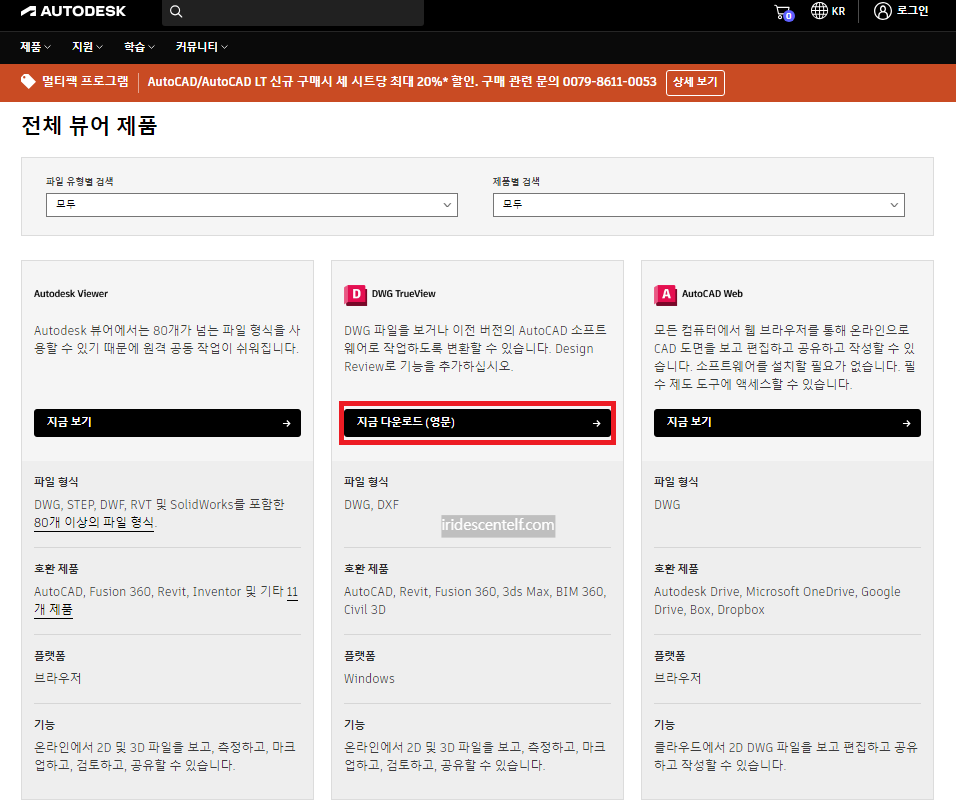Click the 로그인 user icon
956x811 pixels.
tap(882, 11)
